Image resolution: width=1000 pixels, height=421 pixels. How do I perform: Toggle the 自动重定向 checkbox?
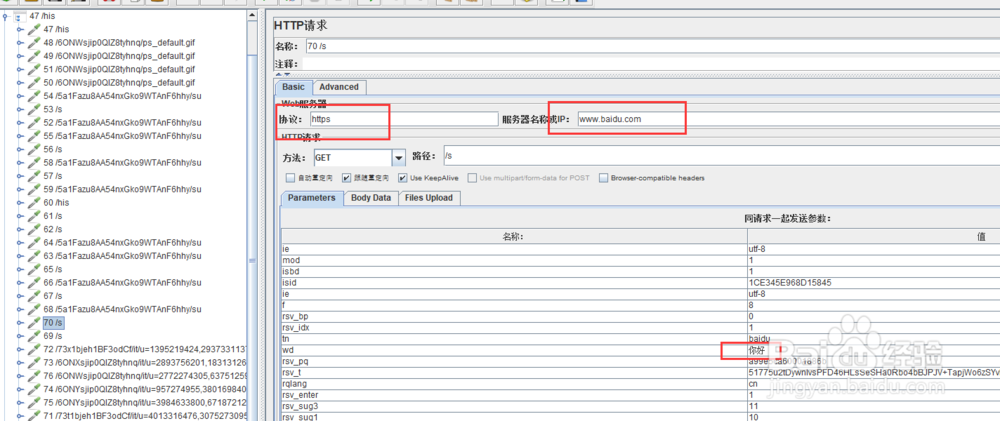[290, 178]
